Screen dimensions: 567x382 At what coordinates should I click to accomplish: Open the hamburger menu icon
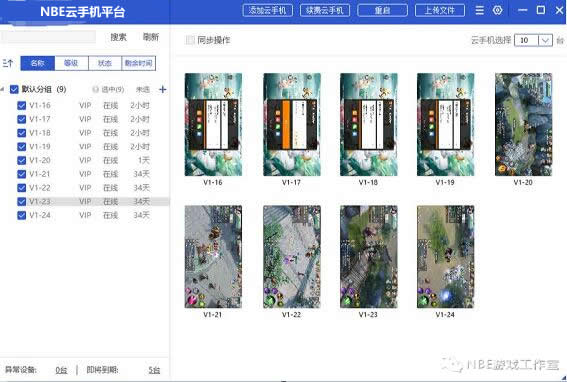pos(479,10)
